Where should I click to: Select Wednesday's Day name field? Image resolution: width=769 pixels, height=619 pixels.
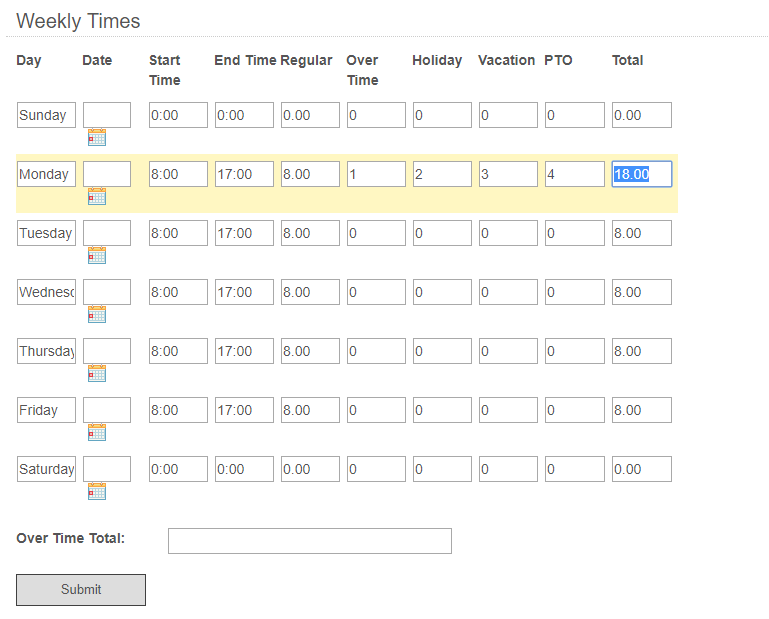(x=46, y=292)
